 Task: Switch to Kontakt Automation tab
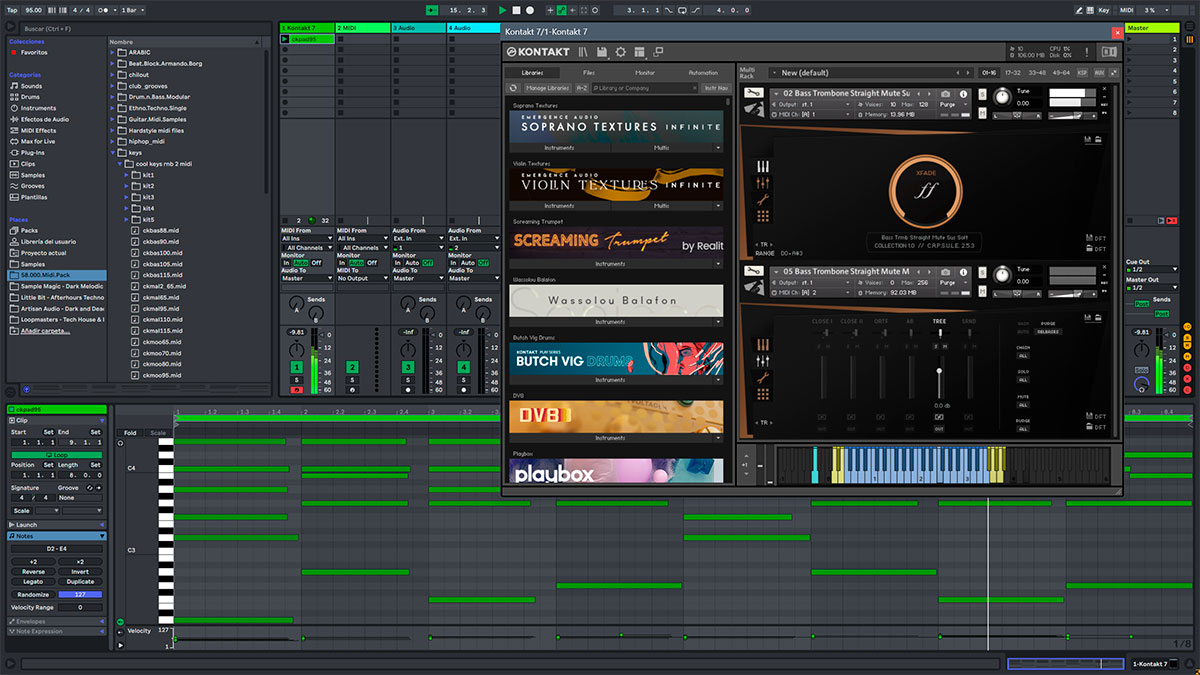[x=703, y=73]
